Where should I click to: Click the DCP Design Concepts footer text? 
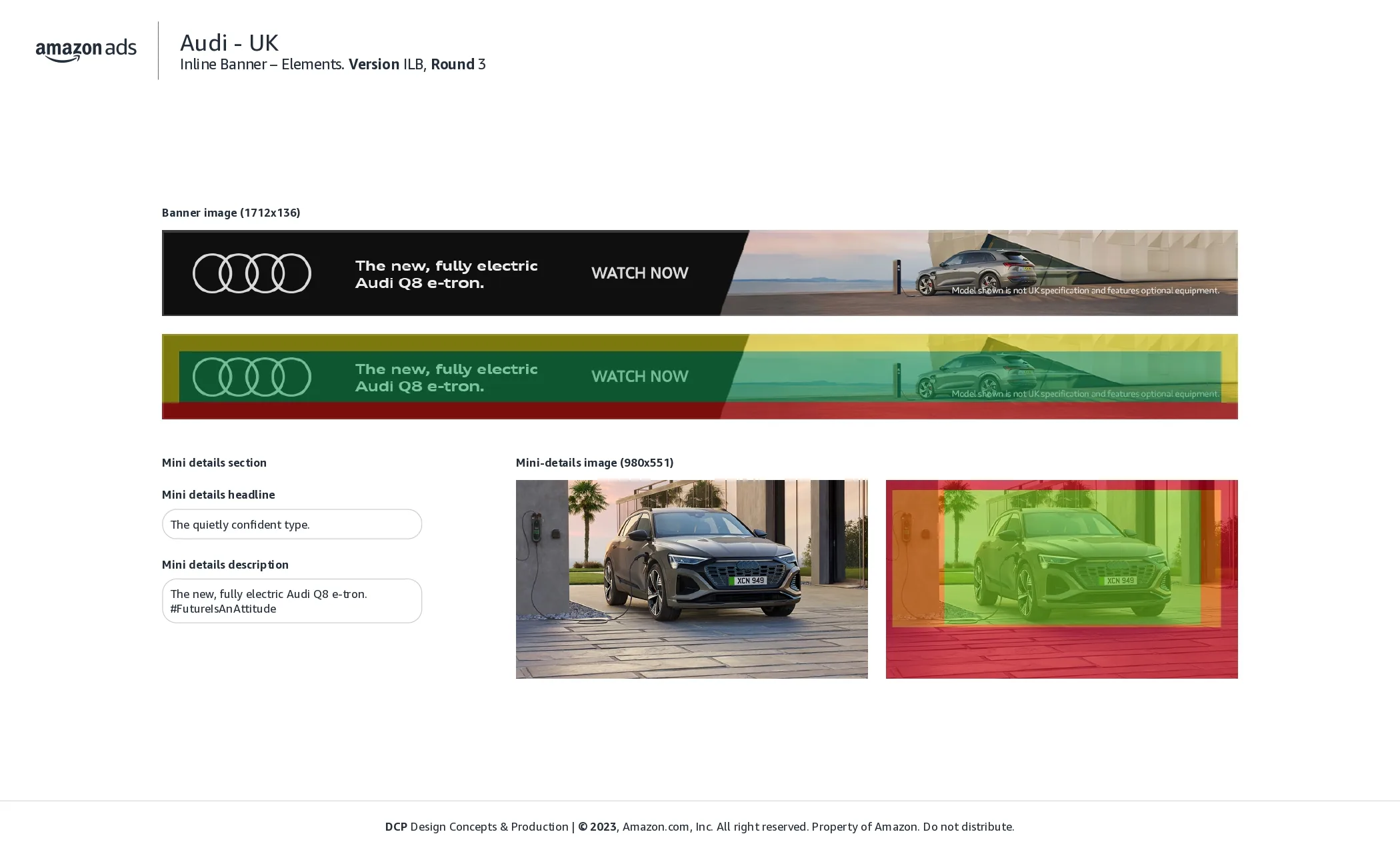(x=699, y=826)
